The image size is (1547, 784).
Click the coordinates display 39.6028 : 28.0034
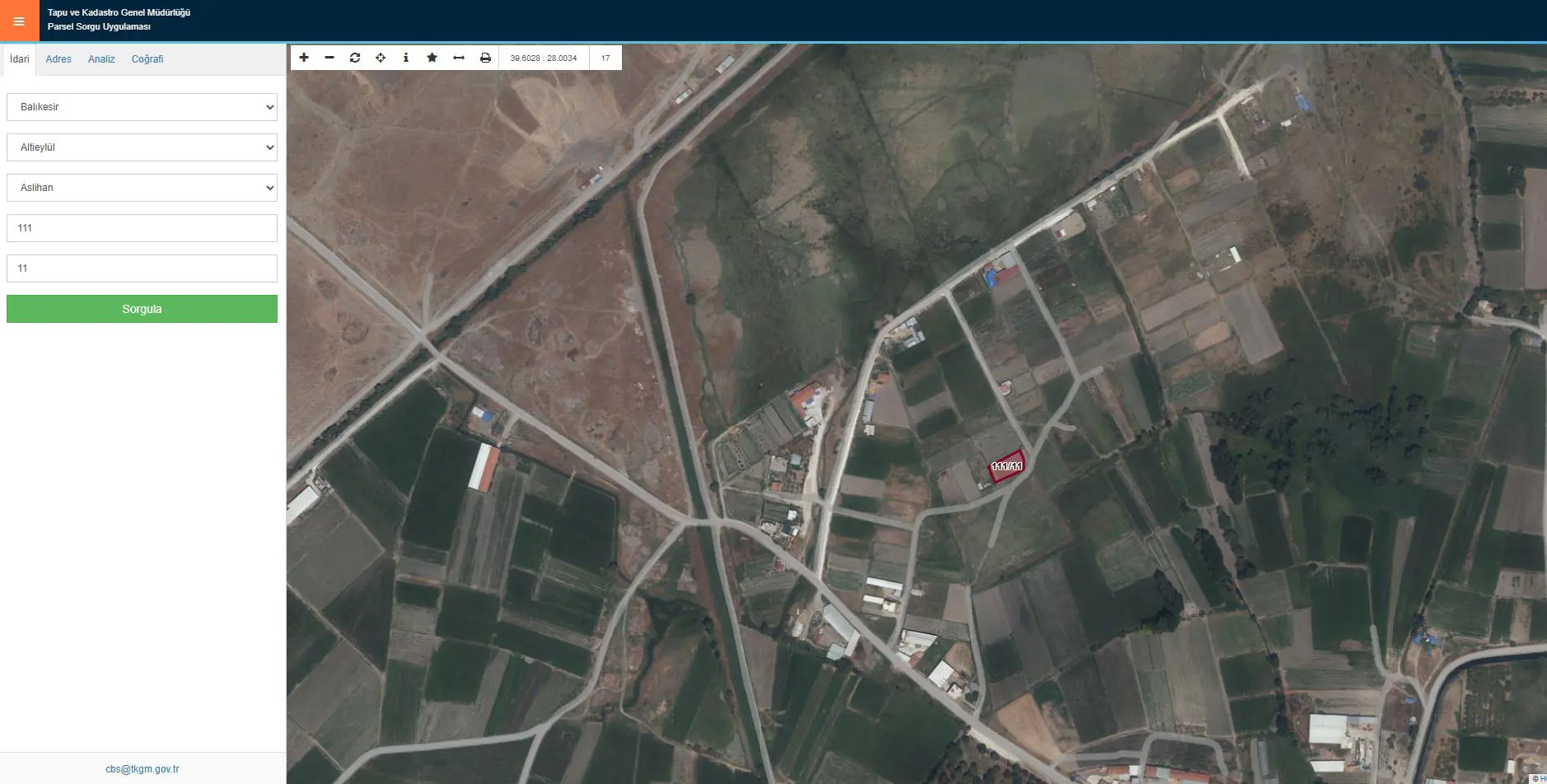click(544, 58)
